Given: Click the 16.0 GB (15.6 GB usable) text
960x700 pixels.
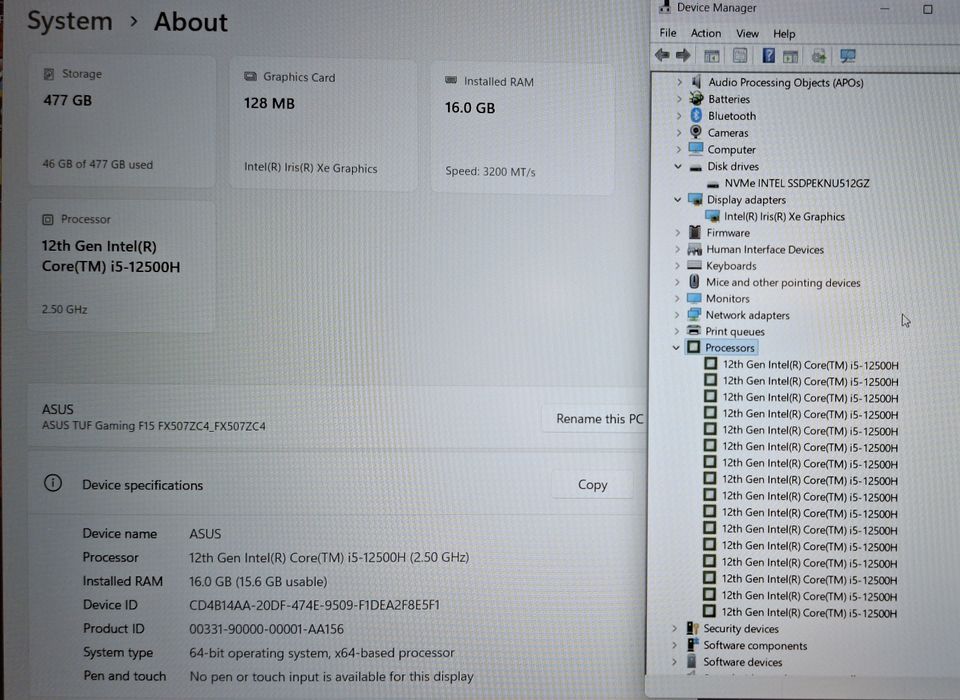Looking at the screenshot, I should 258,581.
